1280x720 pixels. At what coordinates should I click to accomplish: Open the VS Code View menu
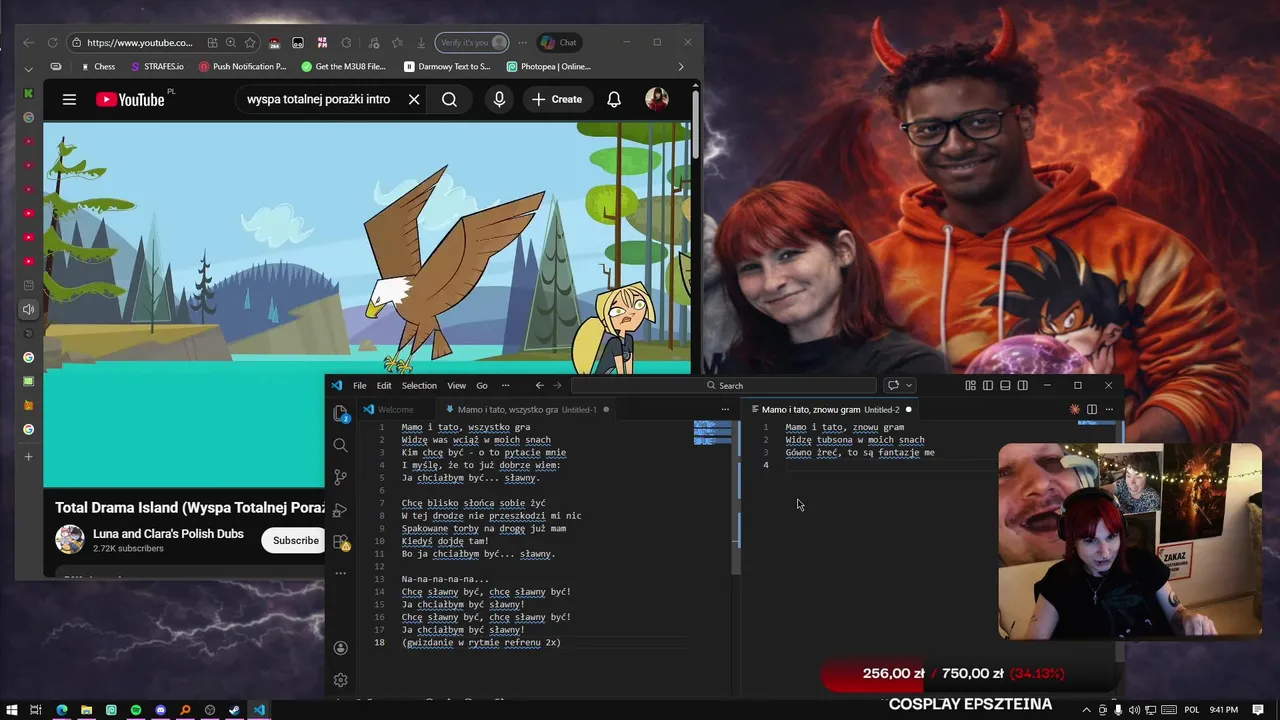click(456, 386)
